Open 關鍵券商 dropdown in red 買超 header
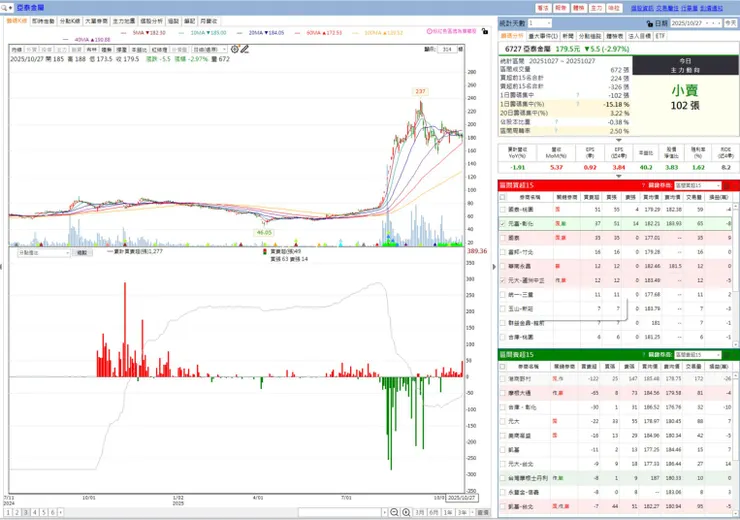Viewport: 740px width, 520px height. pyautogui.click(x=698, y=185)
